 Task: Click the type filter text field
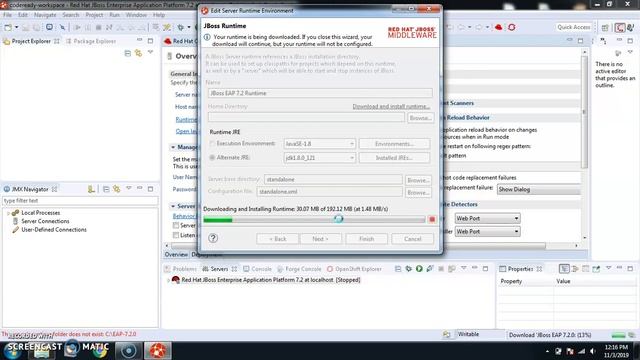point(80,201)
